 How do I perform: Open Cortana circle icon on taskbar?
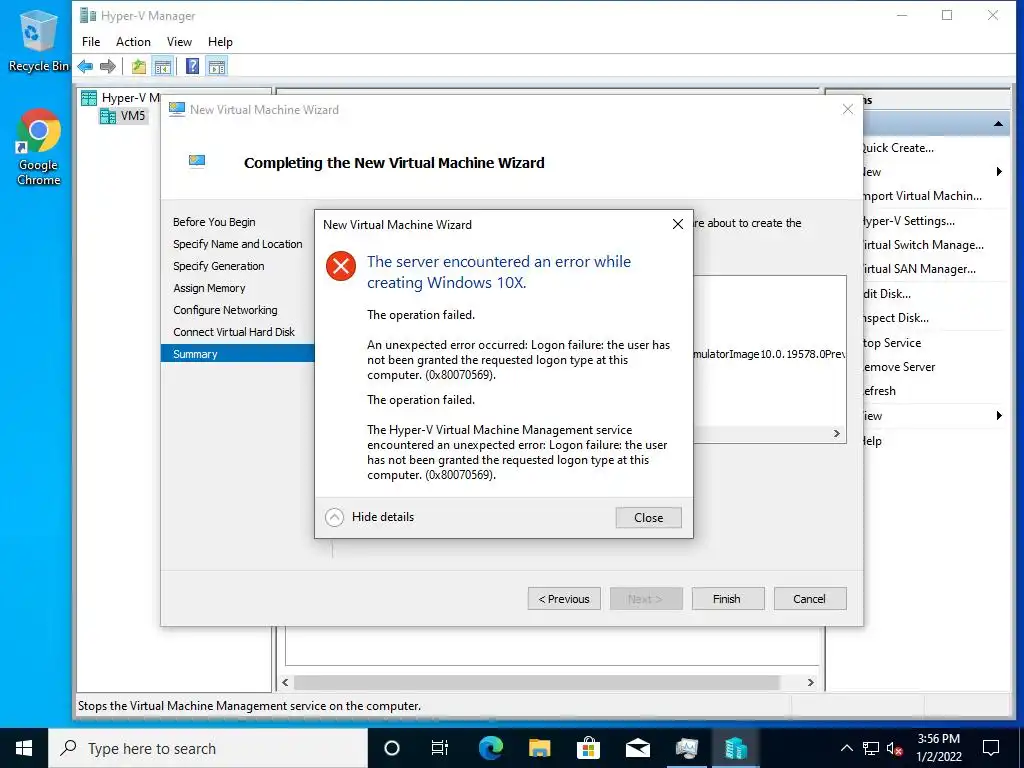pyautogui.click(x=391, y=748)
